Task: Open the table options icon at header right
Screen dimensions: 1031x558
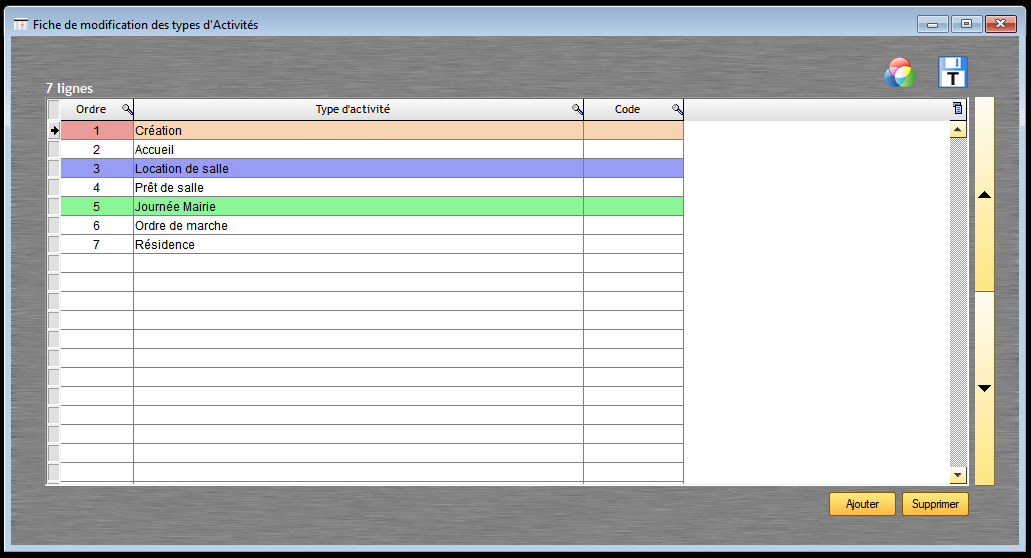Action: (958, 109)
